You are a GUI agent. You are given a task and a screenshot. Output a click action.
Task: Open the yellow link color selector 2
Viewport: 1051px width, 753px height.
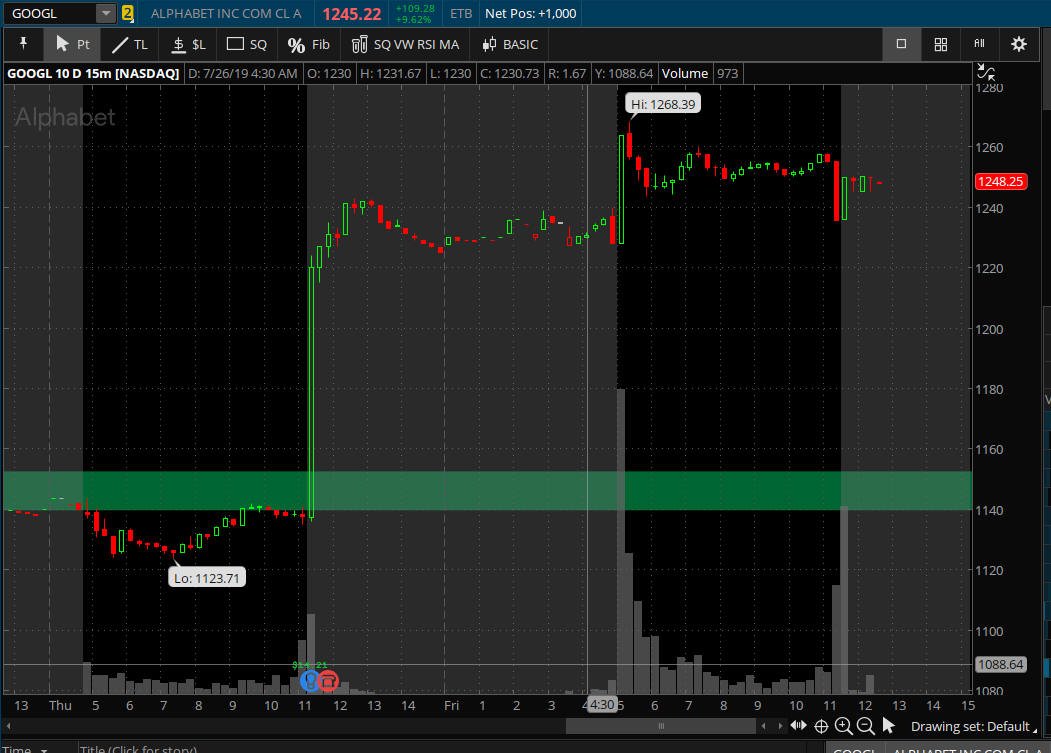tap(127, 13)
